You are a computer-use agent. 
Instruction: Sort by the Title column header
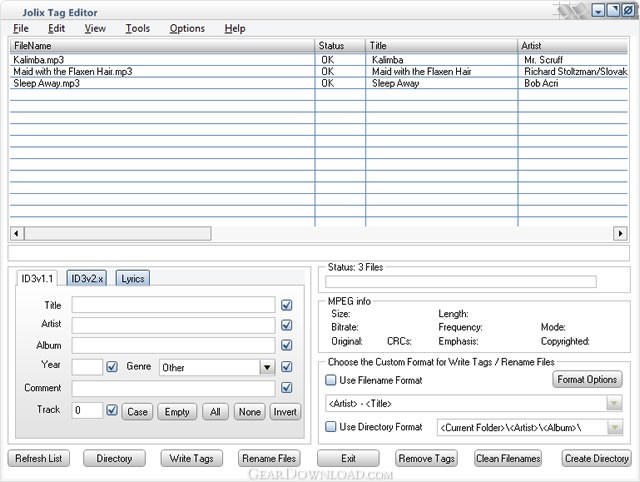coord(441,46)
